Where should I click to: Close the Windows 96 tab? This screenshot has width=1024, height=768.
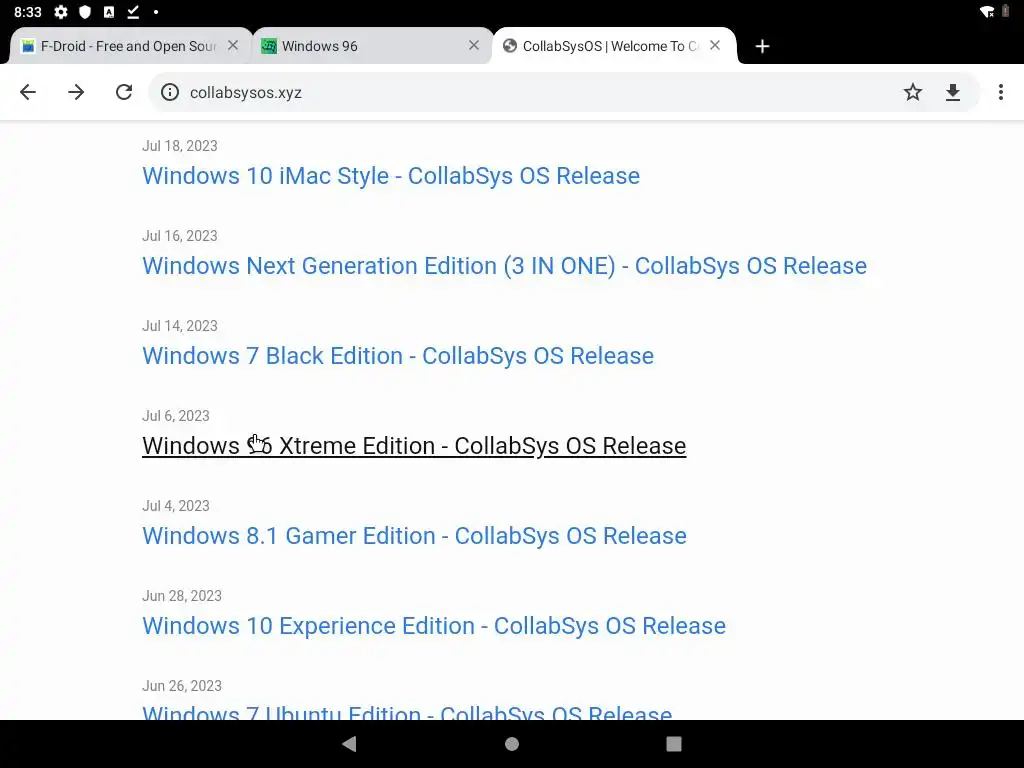(474, 45)
